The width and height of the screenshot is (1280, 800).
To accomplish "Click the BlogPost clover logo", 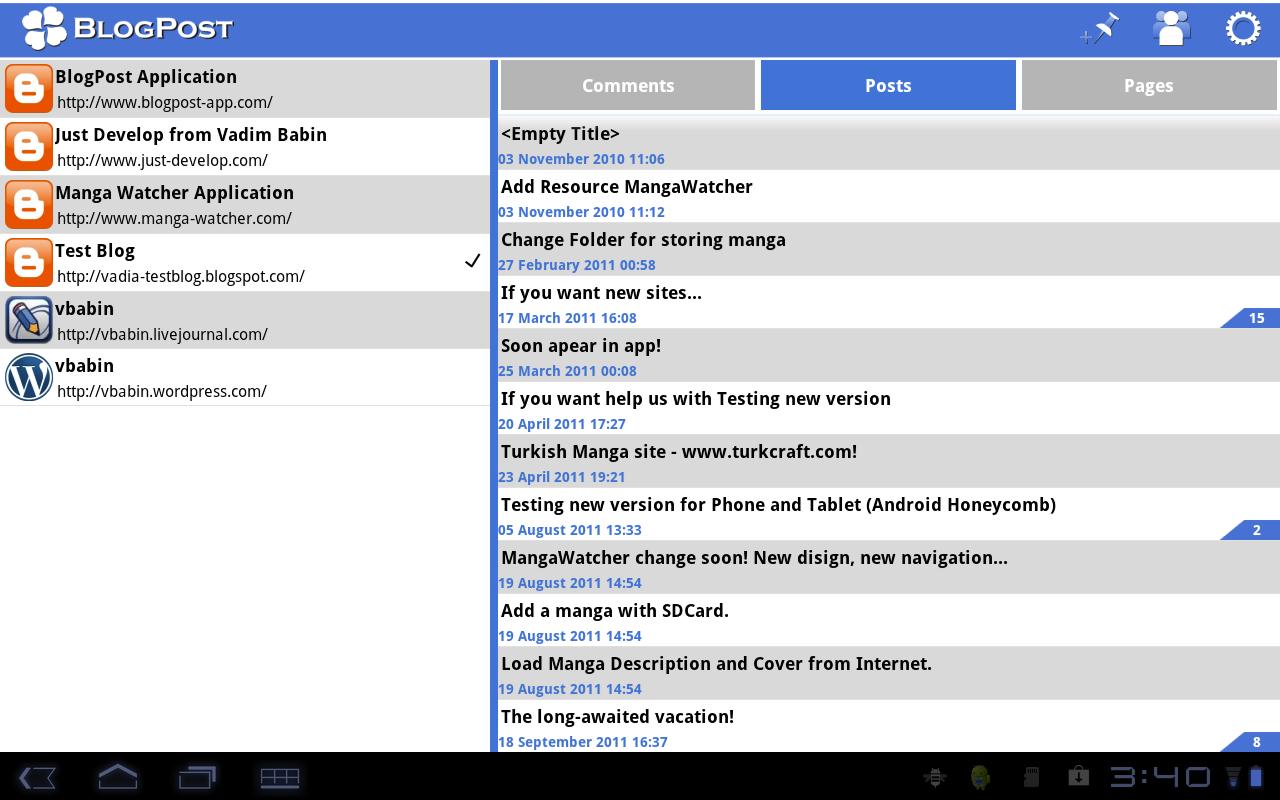I will click(45, 28).
